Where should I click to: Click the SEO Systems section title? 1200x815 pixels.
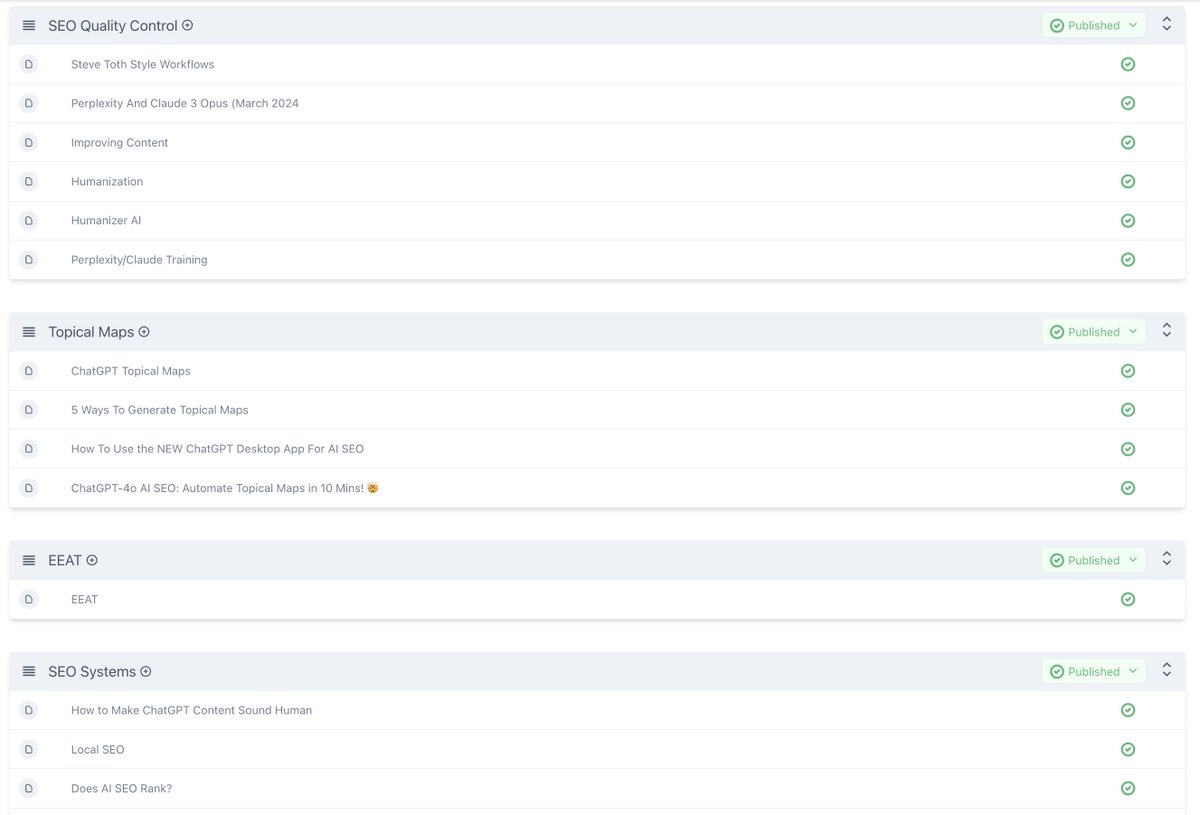(92, 672)
